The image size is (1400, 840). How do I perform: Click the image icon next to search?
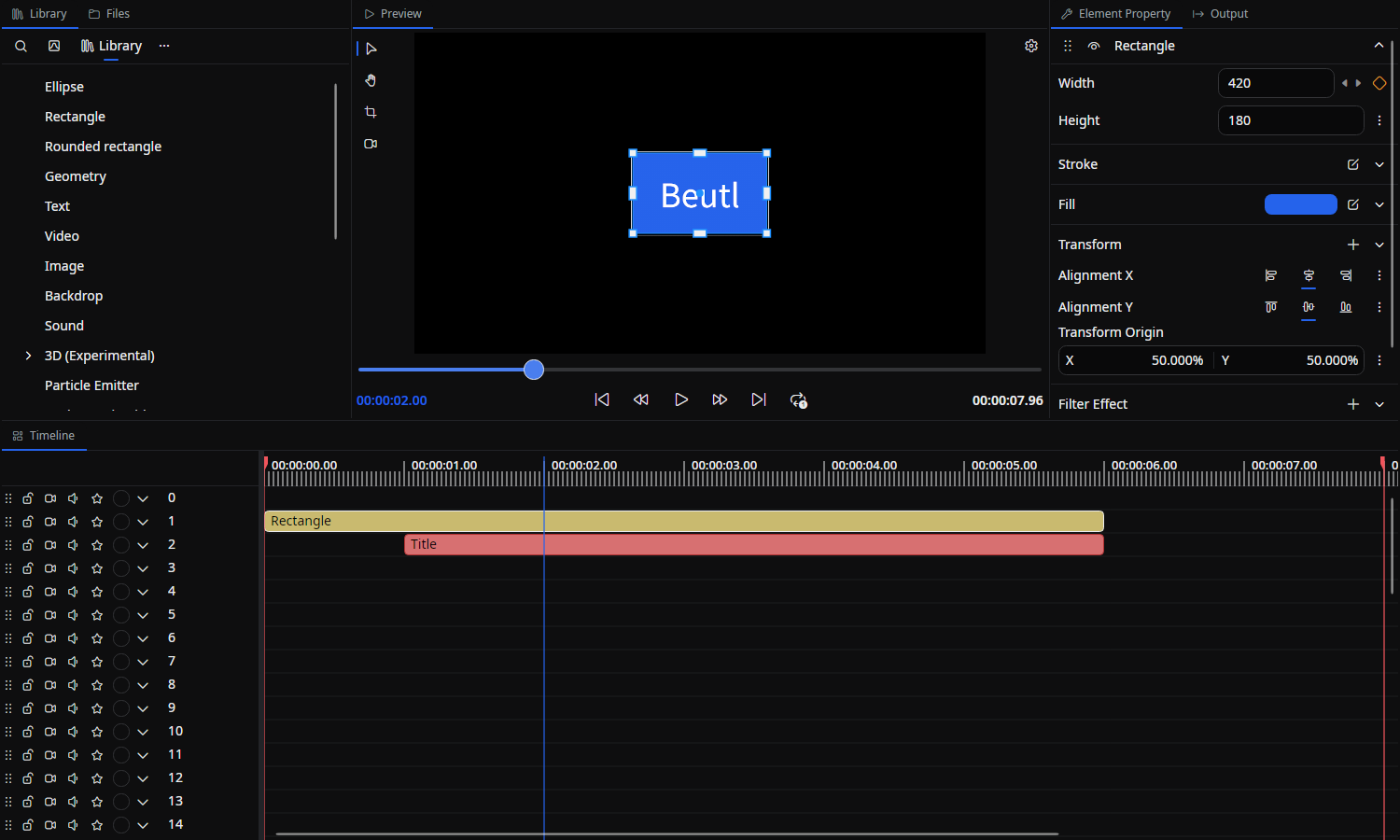[54, 46]
